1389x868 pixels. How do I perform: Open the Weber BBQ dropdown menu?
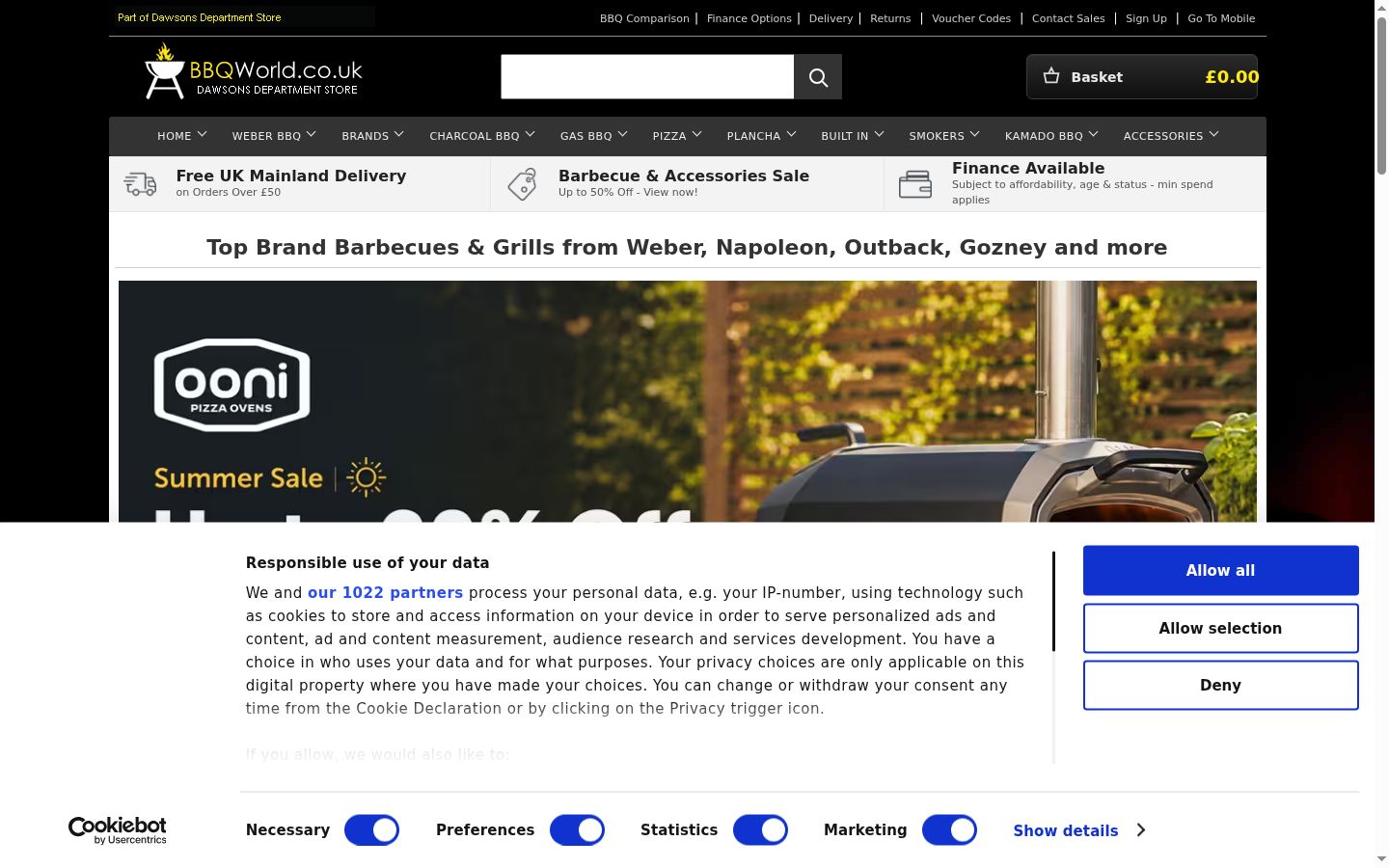click(x=274, y=136)
